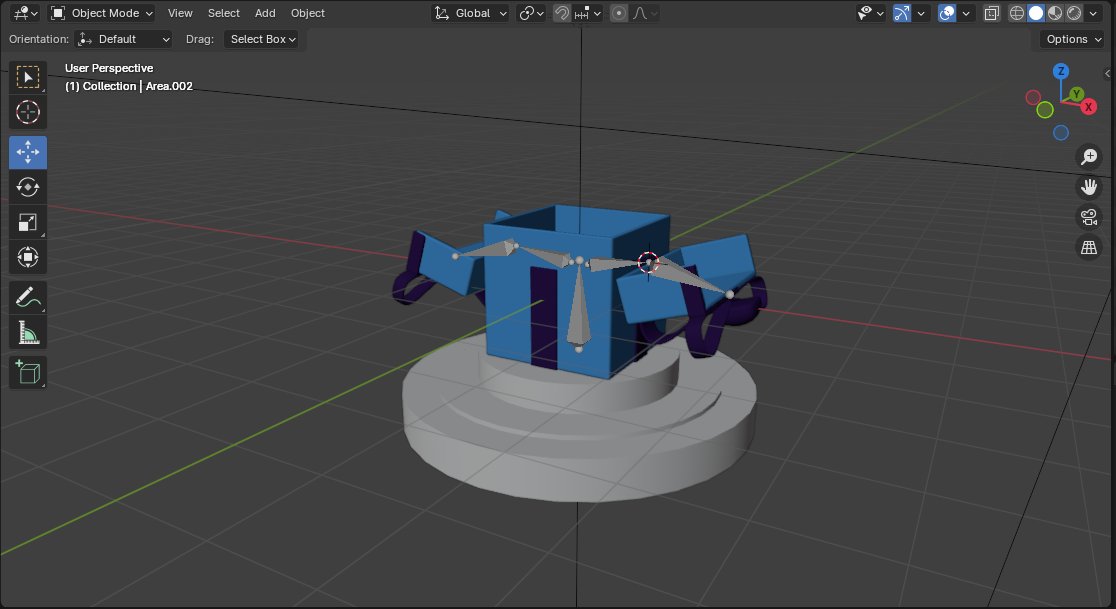Image resolution: width=1116 pixels, height=609 pixels.
Task: Switch to the Scale tool
Action: point(28,223)
